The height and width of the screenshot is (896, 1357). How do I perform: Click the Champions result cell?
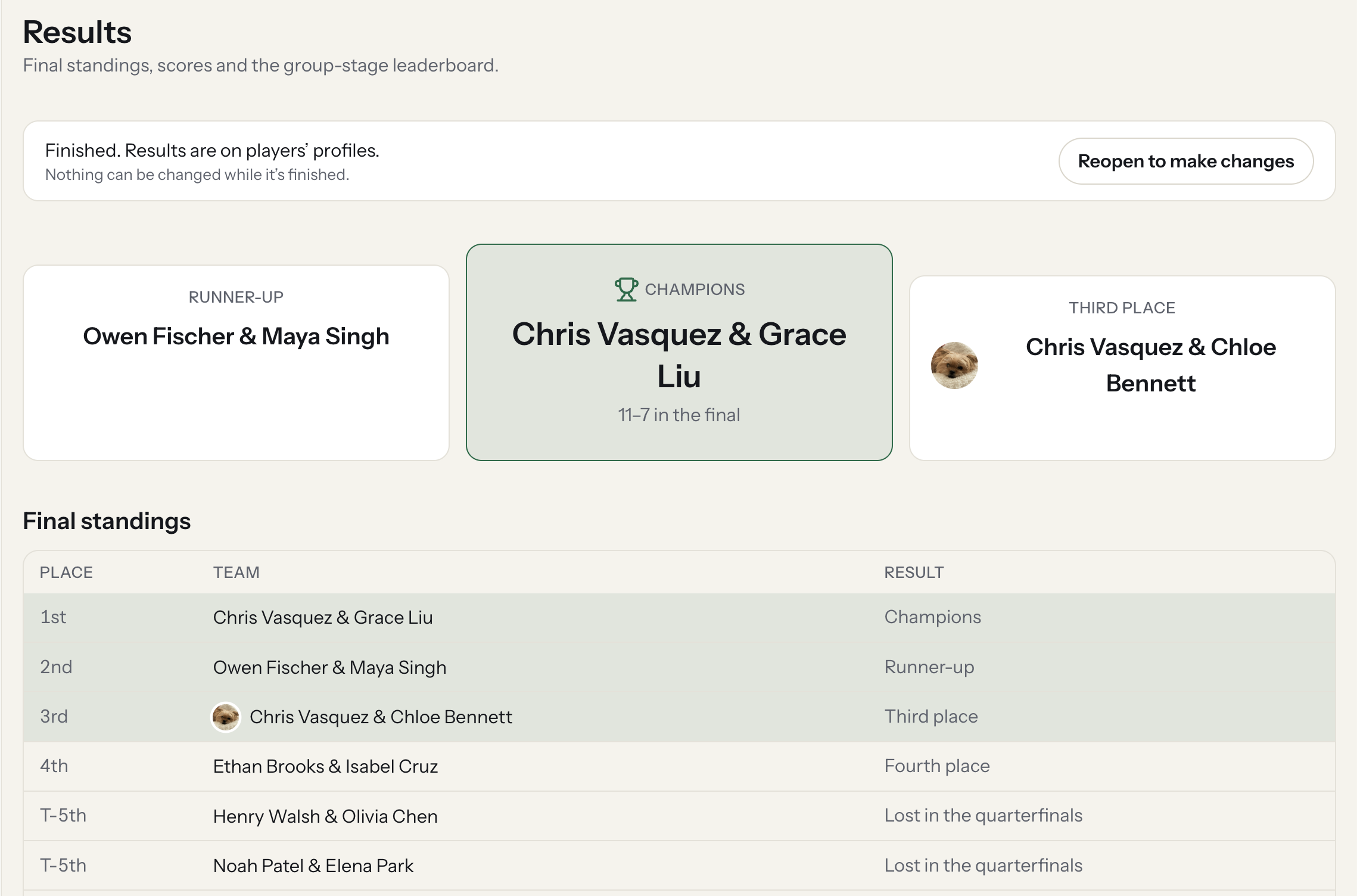(932, 617)
